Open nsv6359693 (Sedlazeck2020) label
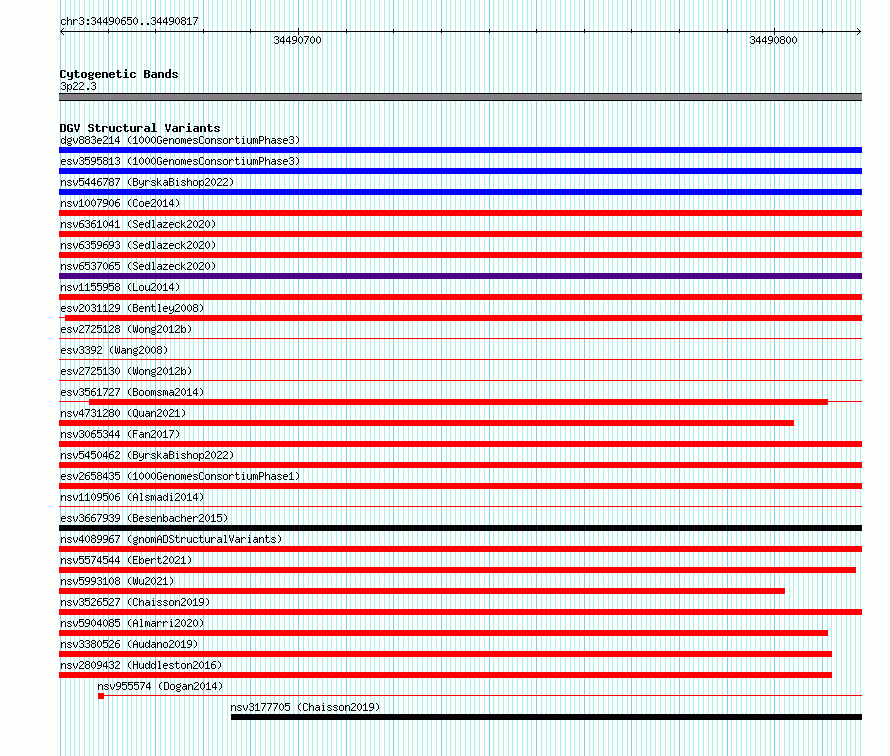Viewport: 890px width, 756px height. [138, 245]
